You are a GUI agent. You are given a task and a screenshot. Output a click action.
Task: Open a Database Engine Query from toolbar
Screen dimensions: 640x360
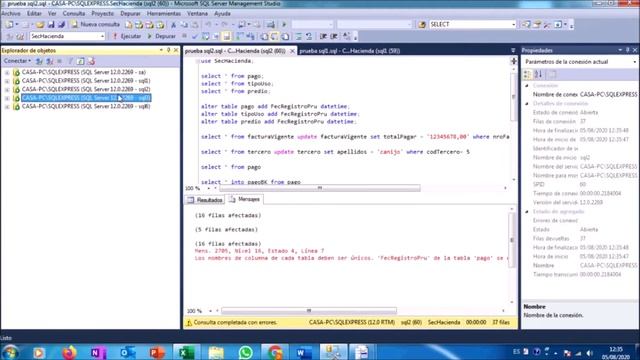pyautogui.click(x=129, y=24)
